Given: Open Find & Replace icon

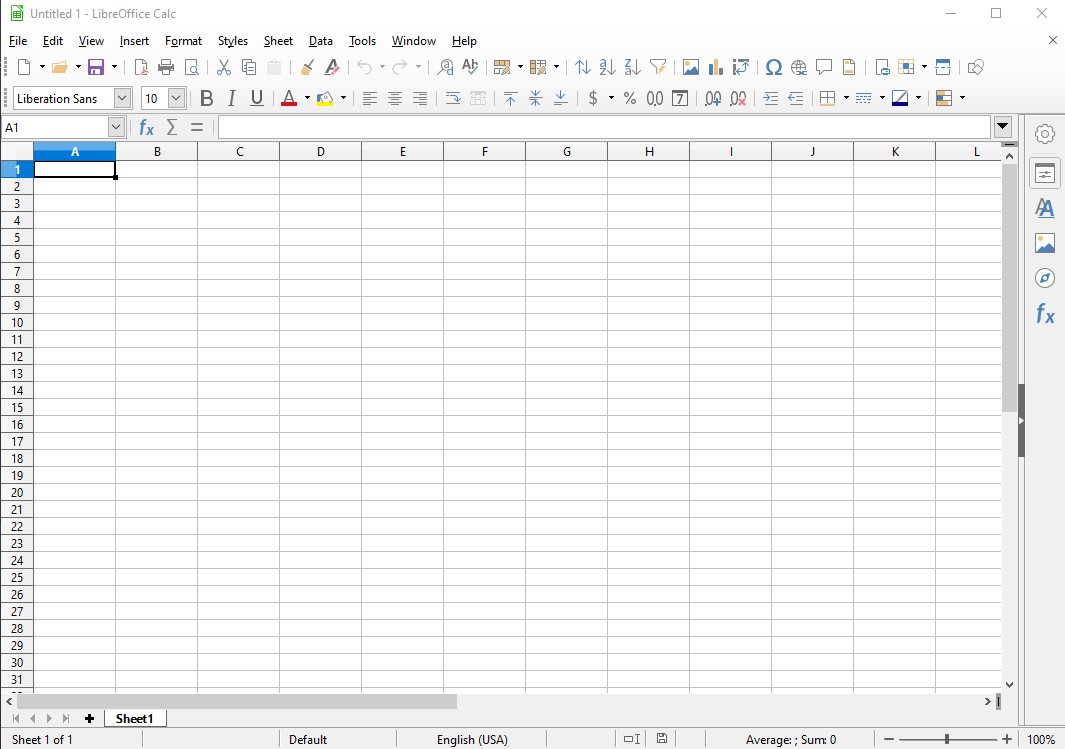Looking at the screenshot, I should [445, 67].
